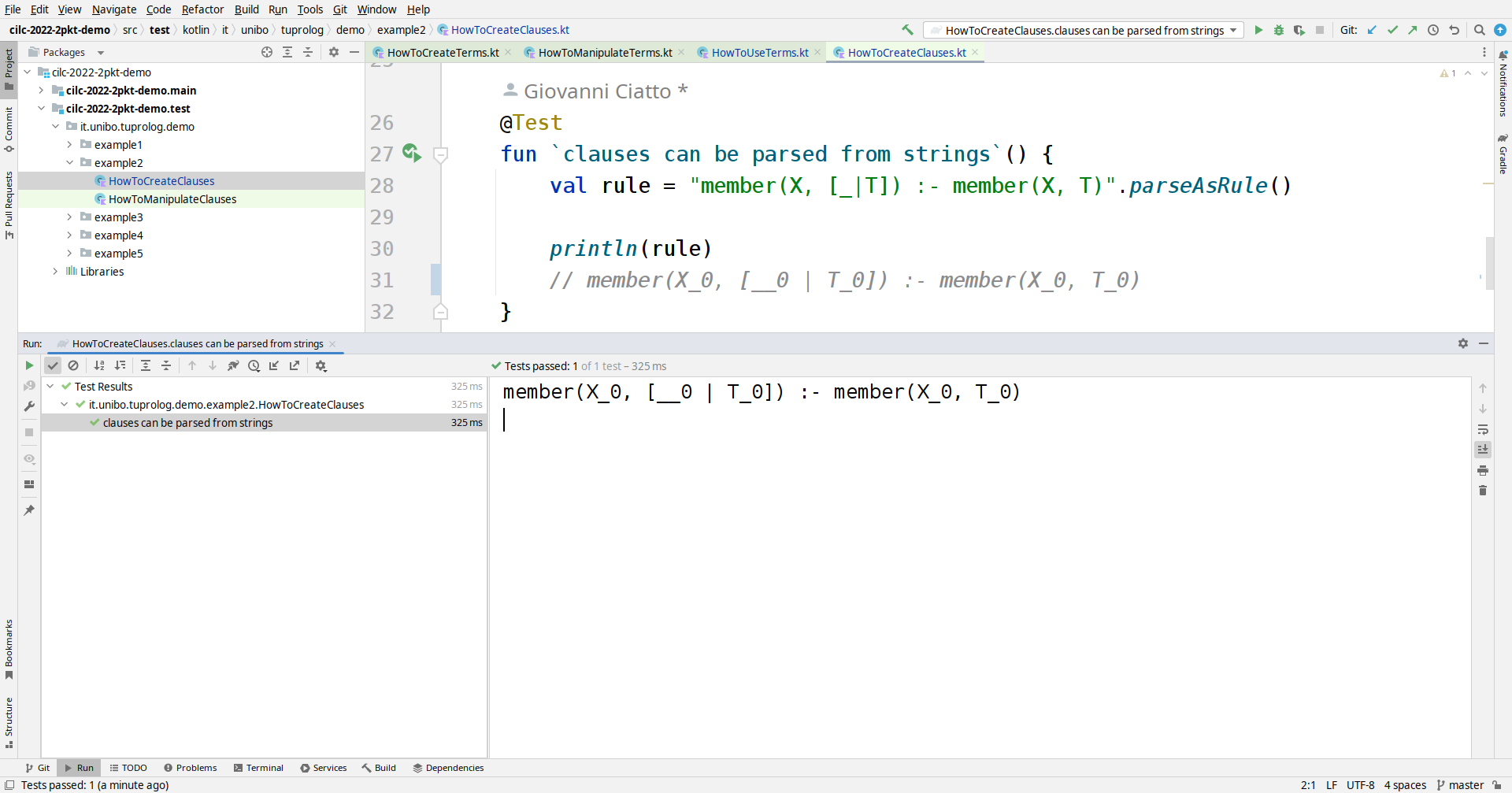This screenshot has height=793, width=1512.
Task: Click master branch in status bar
Action: (x=1460, y=785)
